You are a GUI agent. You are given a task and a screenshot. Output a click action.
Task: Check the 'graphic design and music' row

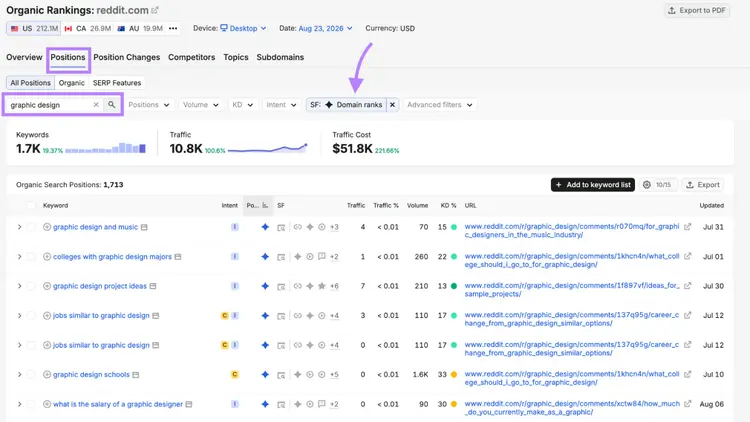(31, 227)
